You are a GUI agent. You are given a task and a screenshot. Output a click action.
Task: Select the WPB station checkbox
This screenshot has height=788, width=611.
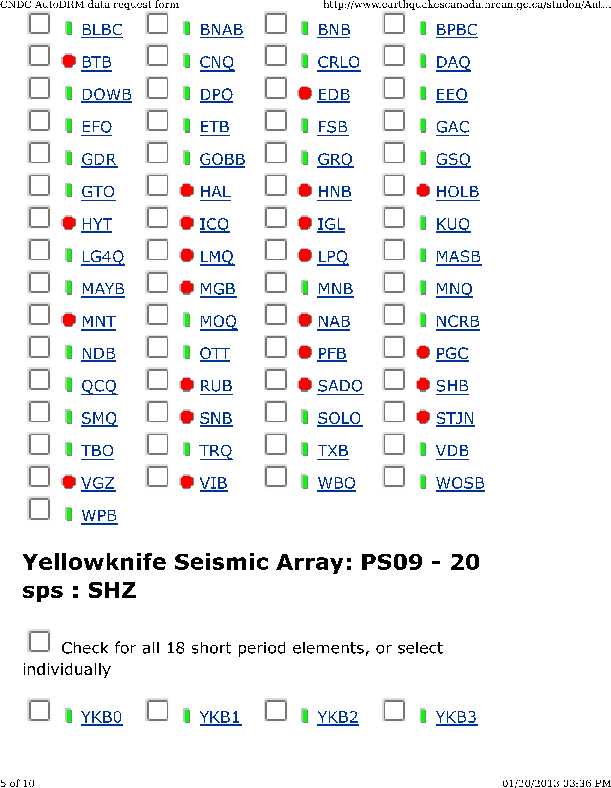39,509
